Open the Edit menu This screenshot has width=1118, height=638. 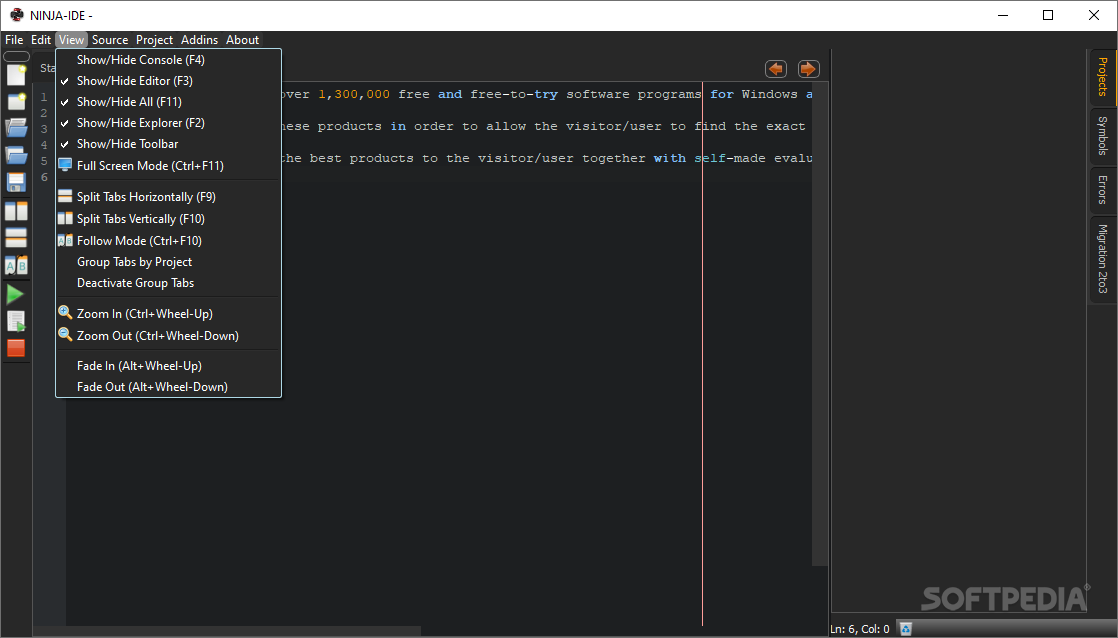(x=41, y=40)
